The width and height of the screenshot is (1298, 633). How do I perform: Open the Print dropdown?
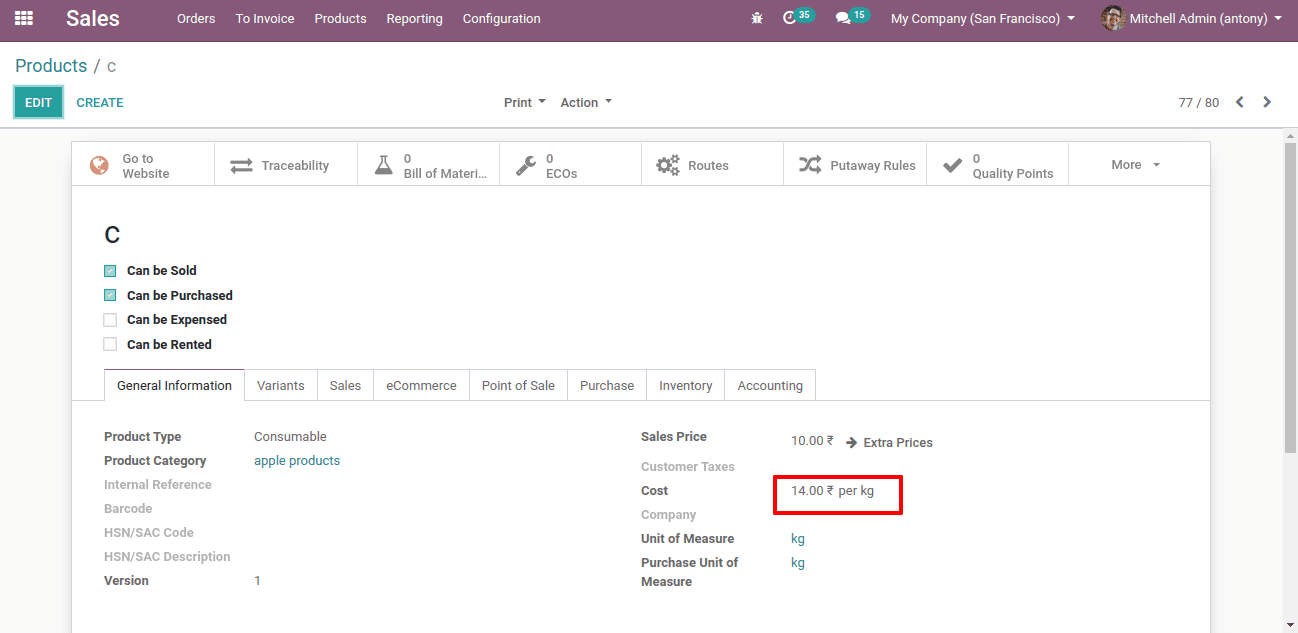click(525, 102)
